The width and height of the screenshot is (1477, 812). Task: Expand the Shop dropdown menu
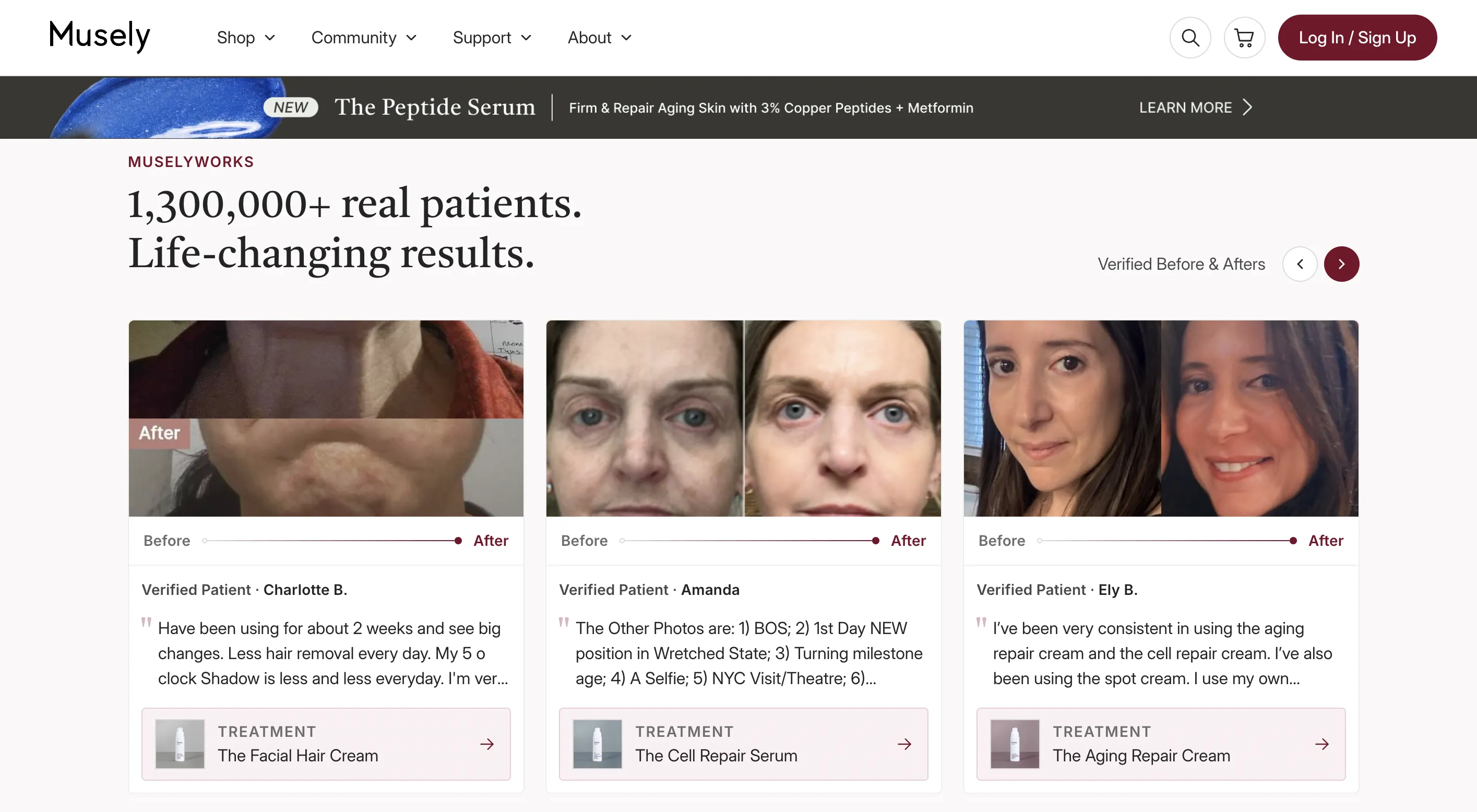click(246, 38)
